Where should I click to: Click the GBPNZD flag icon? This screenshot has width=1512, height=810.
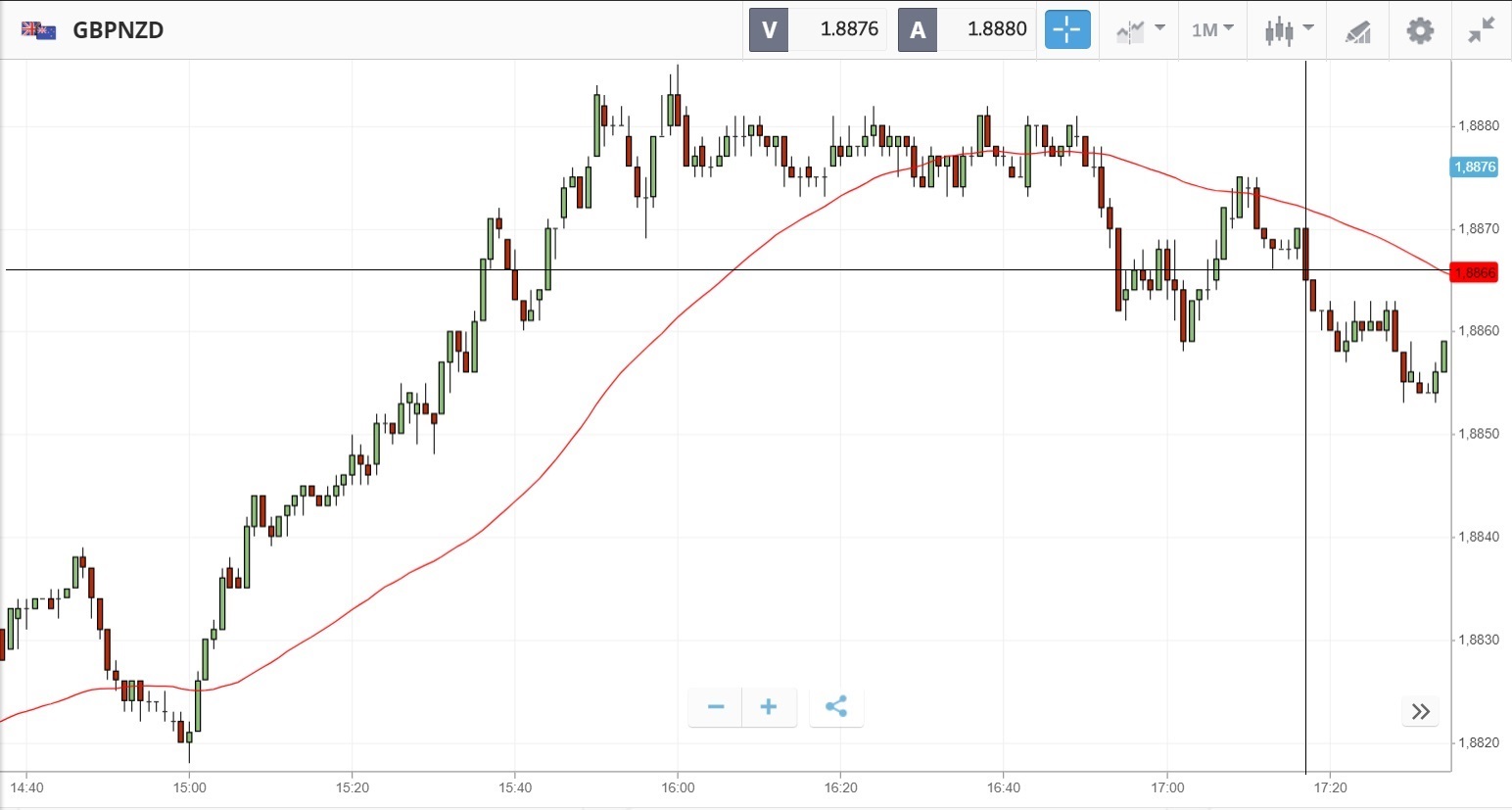click(38, 30)
